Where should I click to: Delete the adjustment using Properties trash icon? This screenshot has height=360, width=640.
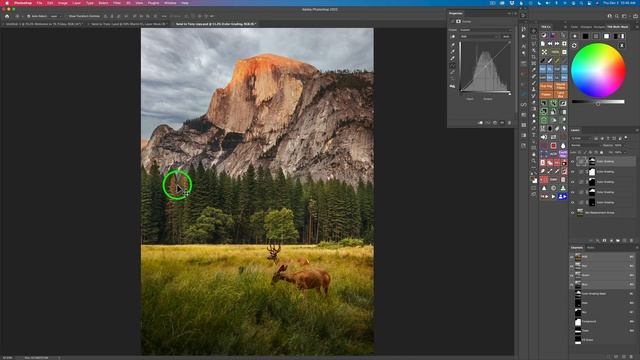click(x=509, y=122)
